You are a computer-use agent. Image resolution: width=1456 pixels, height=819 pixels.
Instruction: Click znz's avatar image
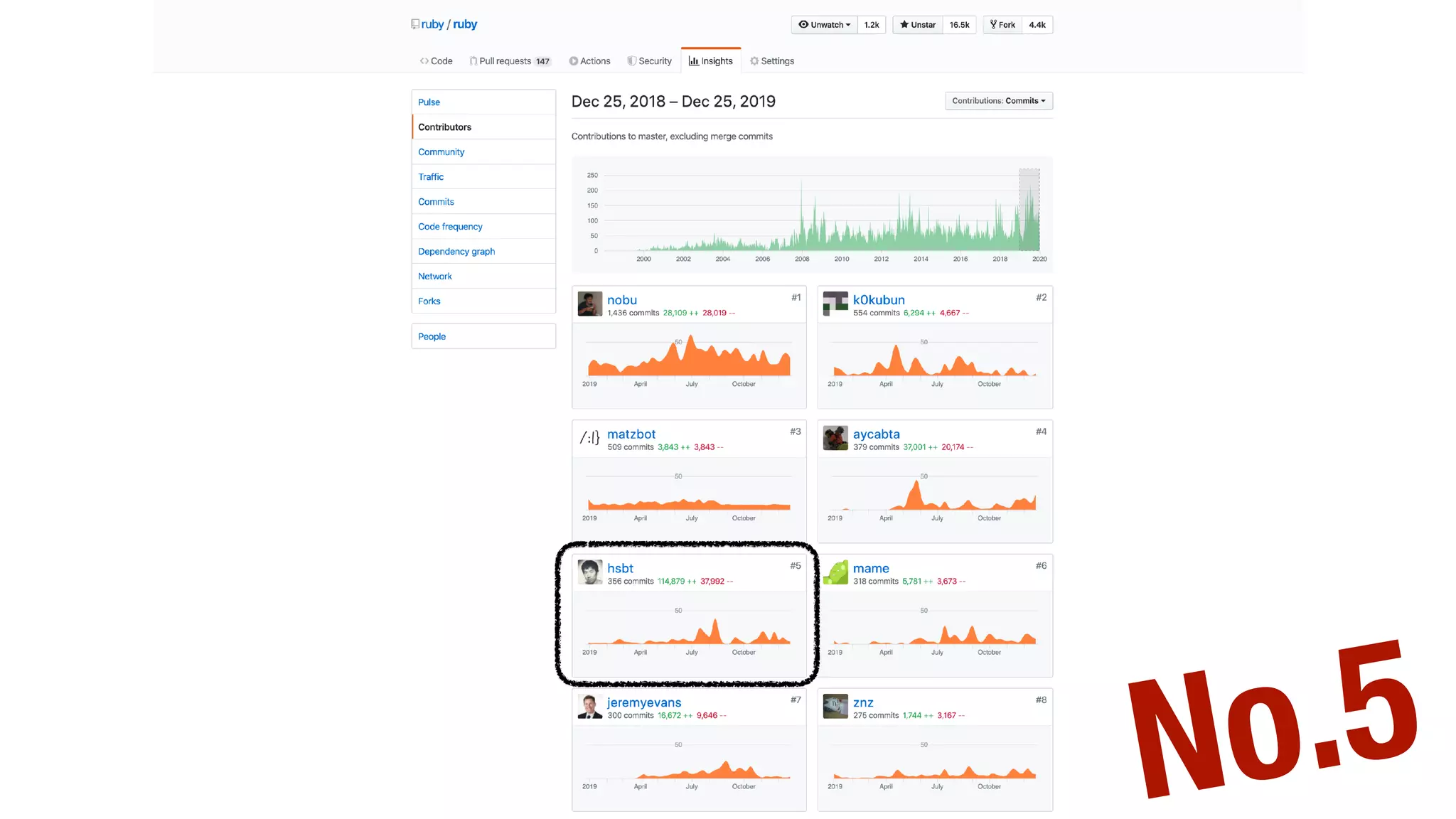tap(835, 707)
